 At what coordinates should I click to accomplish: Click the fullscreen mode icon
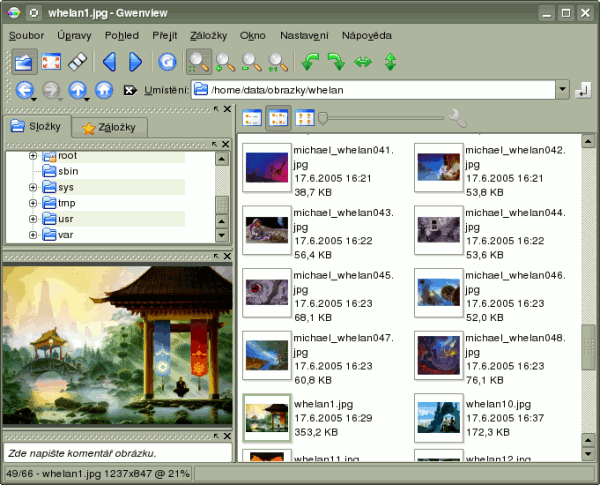pos(52,62)
